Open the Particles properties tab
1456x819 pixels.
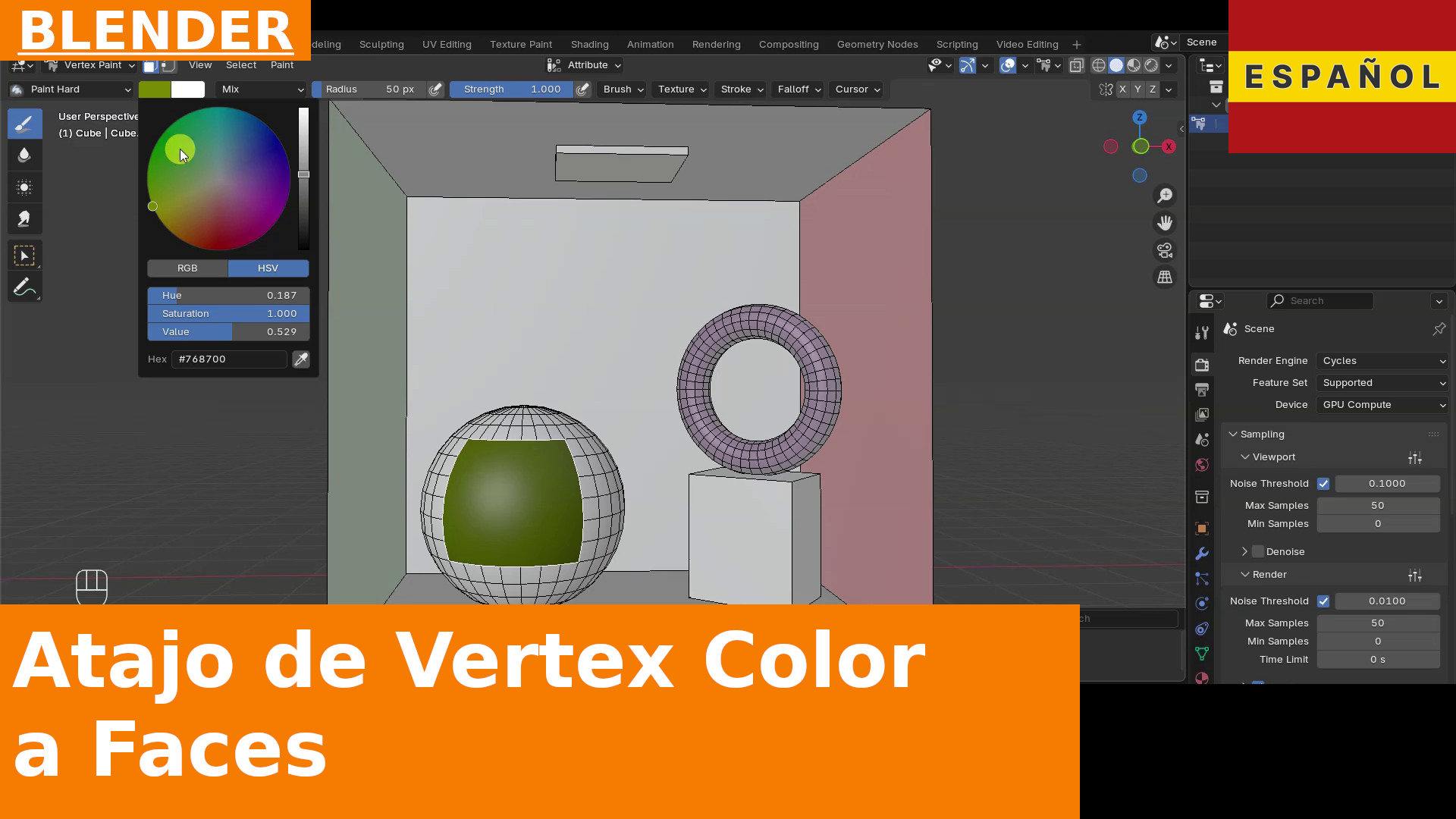(x=1202, y=579)
